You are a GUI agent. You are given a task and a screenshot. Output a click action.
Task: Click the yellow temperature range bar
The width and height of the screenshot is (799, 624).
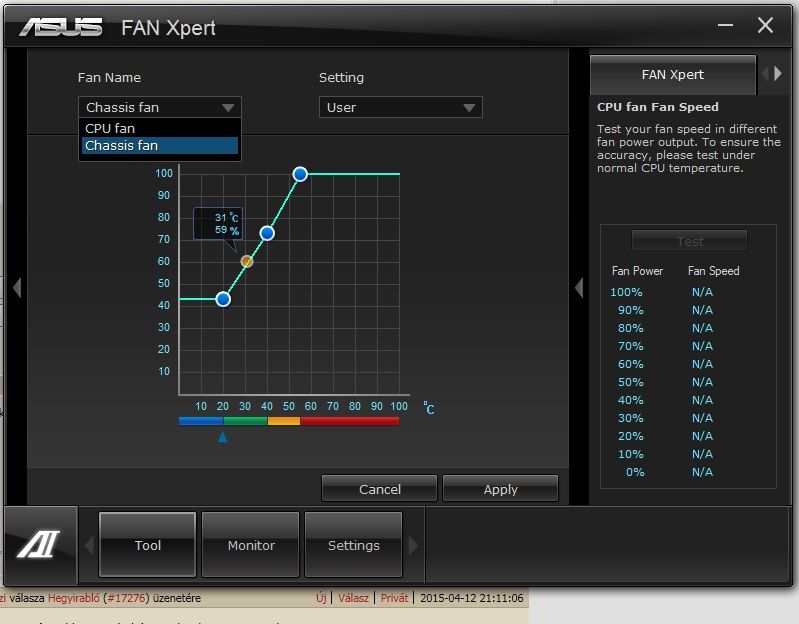284,421
